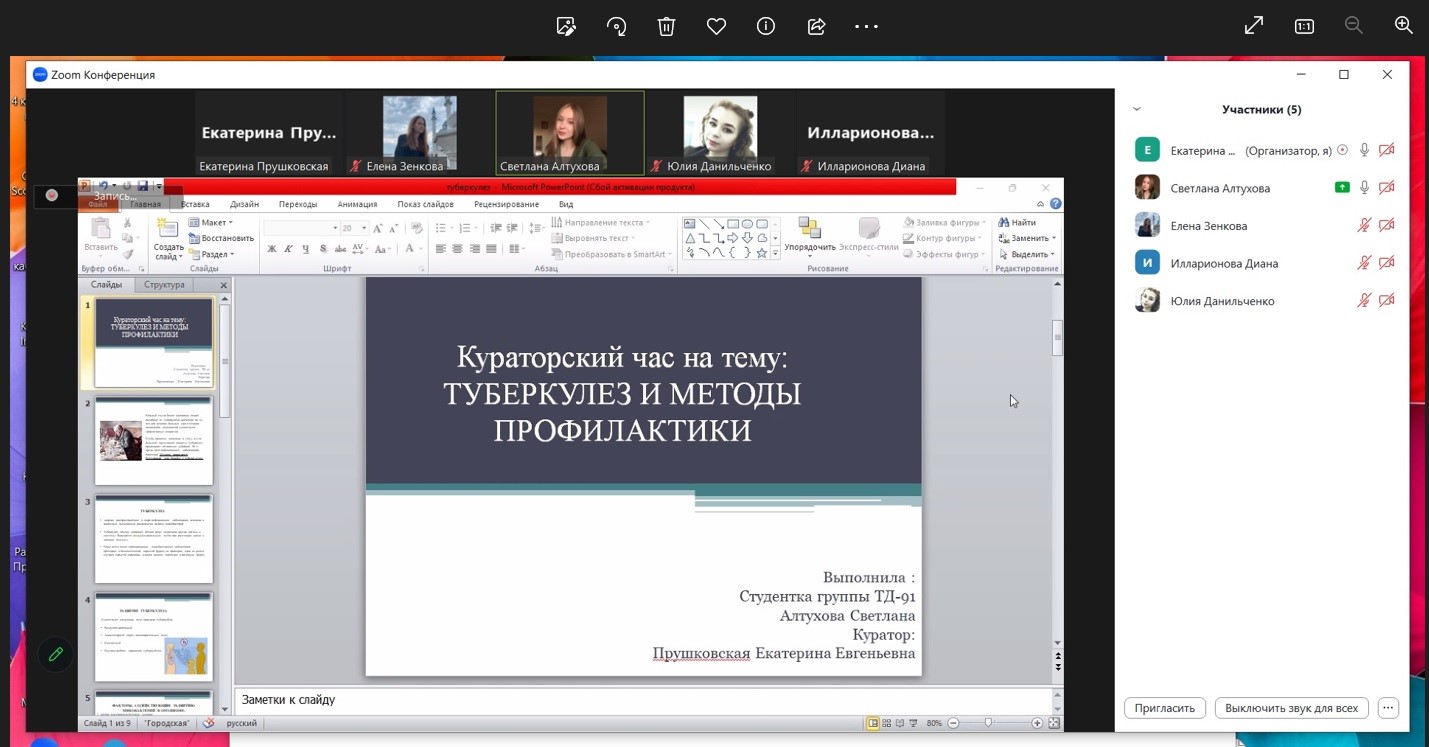1429x747 pixels.
Task: Select slide 2 thumbnail in slides pane
Action: pos(154,441)
